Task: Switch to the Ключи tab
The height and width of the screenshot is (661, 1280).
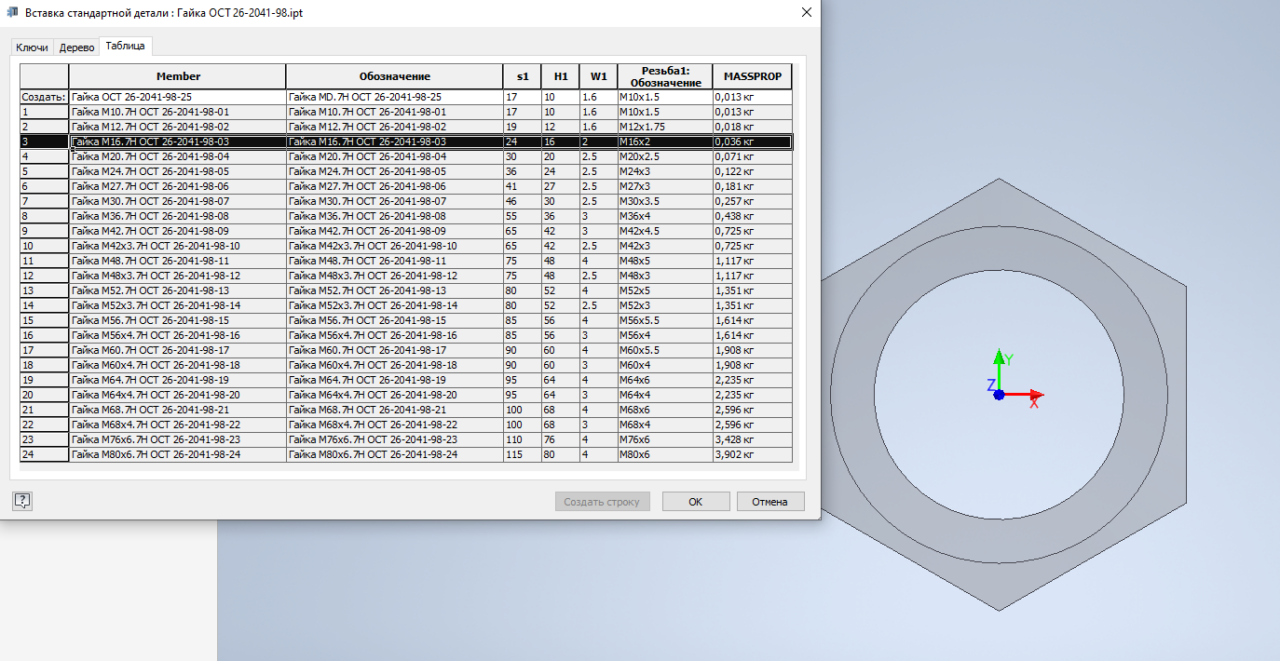Action: (x=32, y=47)
